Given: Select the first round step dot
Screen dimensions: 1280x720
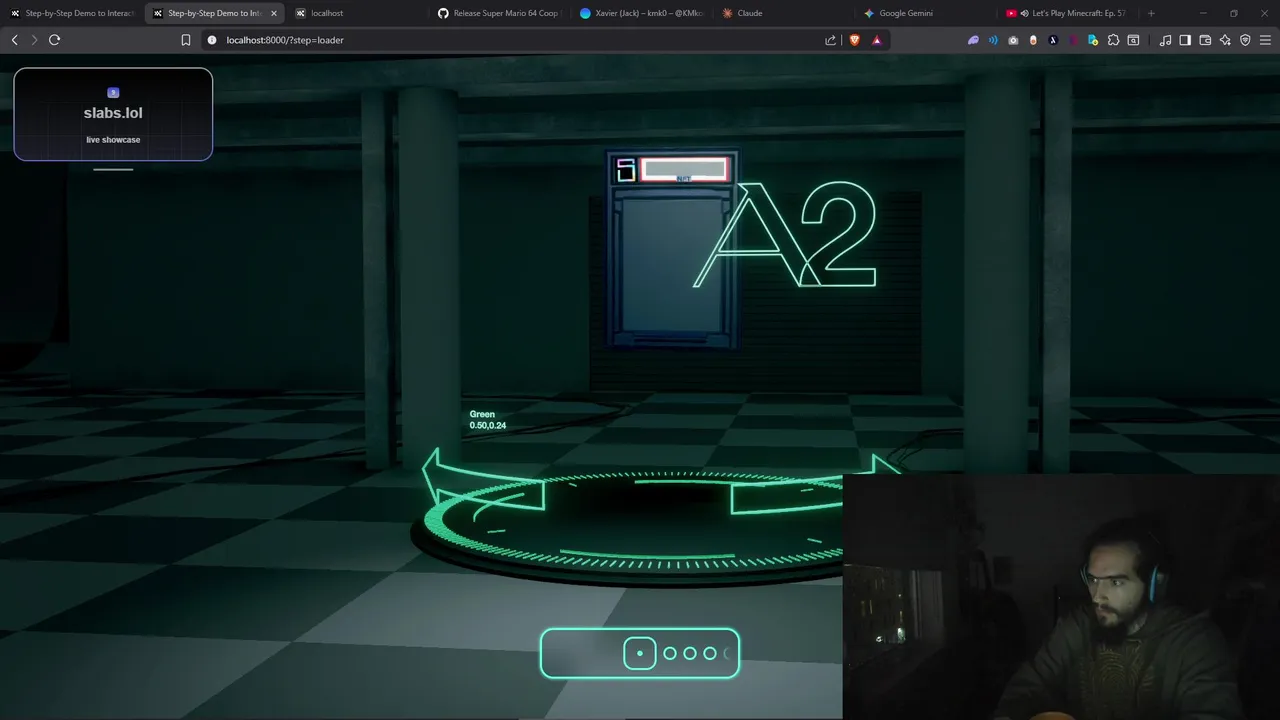Looking at the screenshot, I should pyautogui.click(x=670, y=653).
